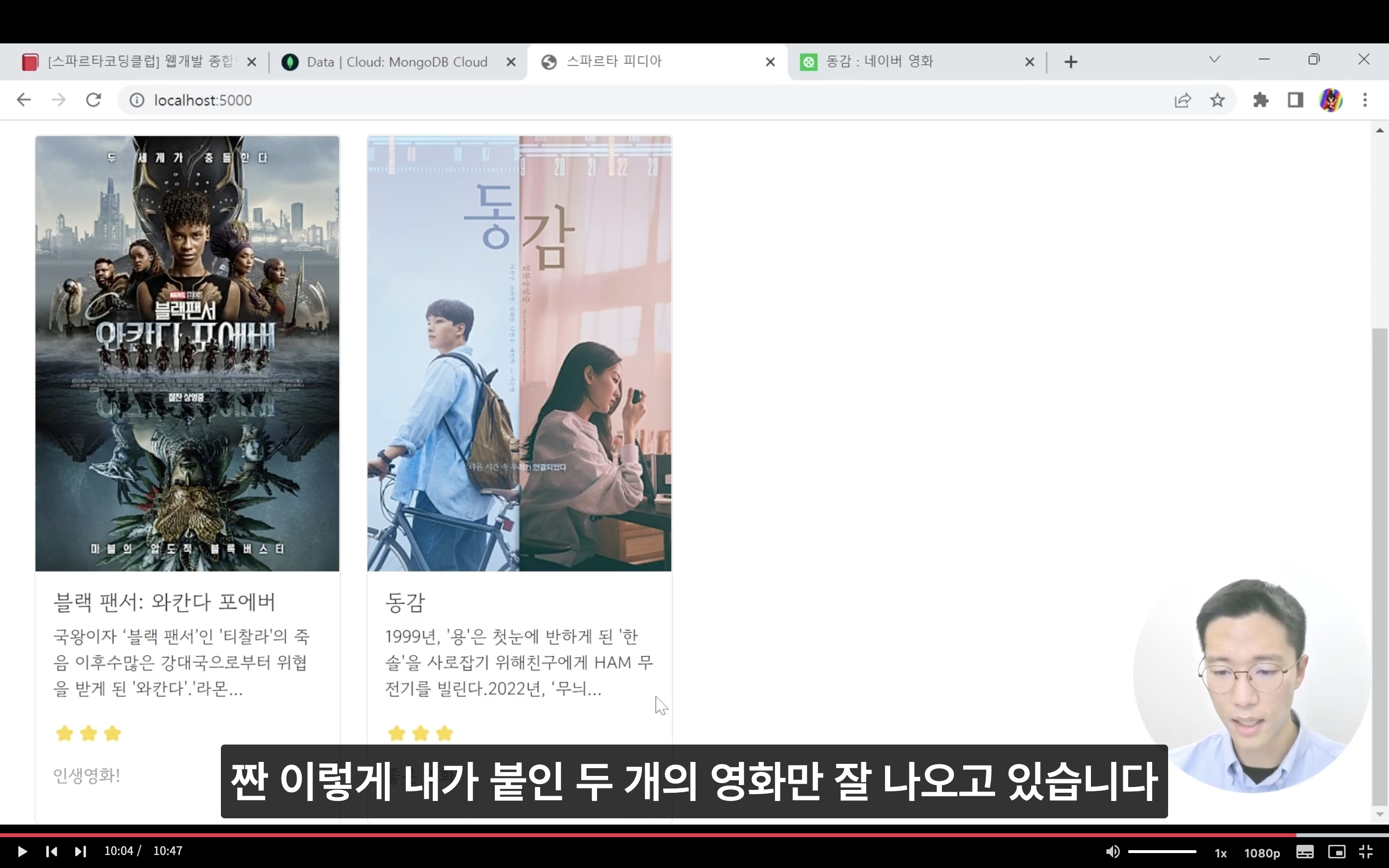This screenshot has width=1389, height=868.
Task: Enable picture-in-picture mode
Action: click(x=1337, y=852)
